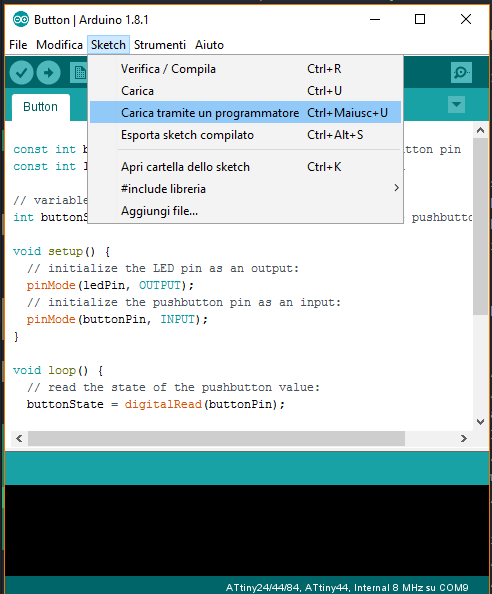Open the Aiuto menu

click(x=209, y=45)
